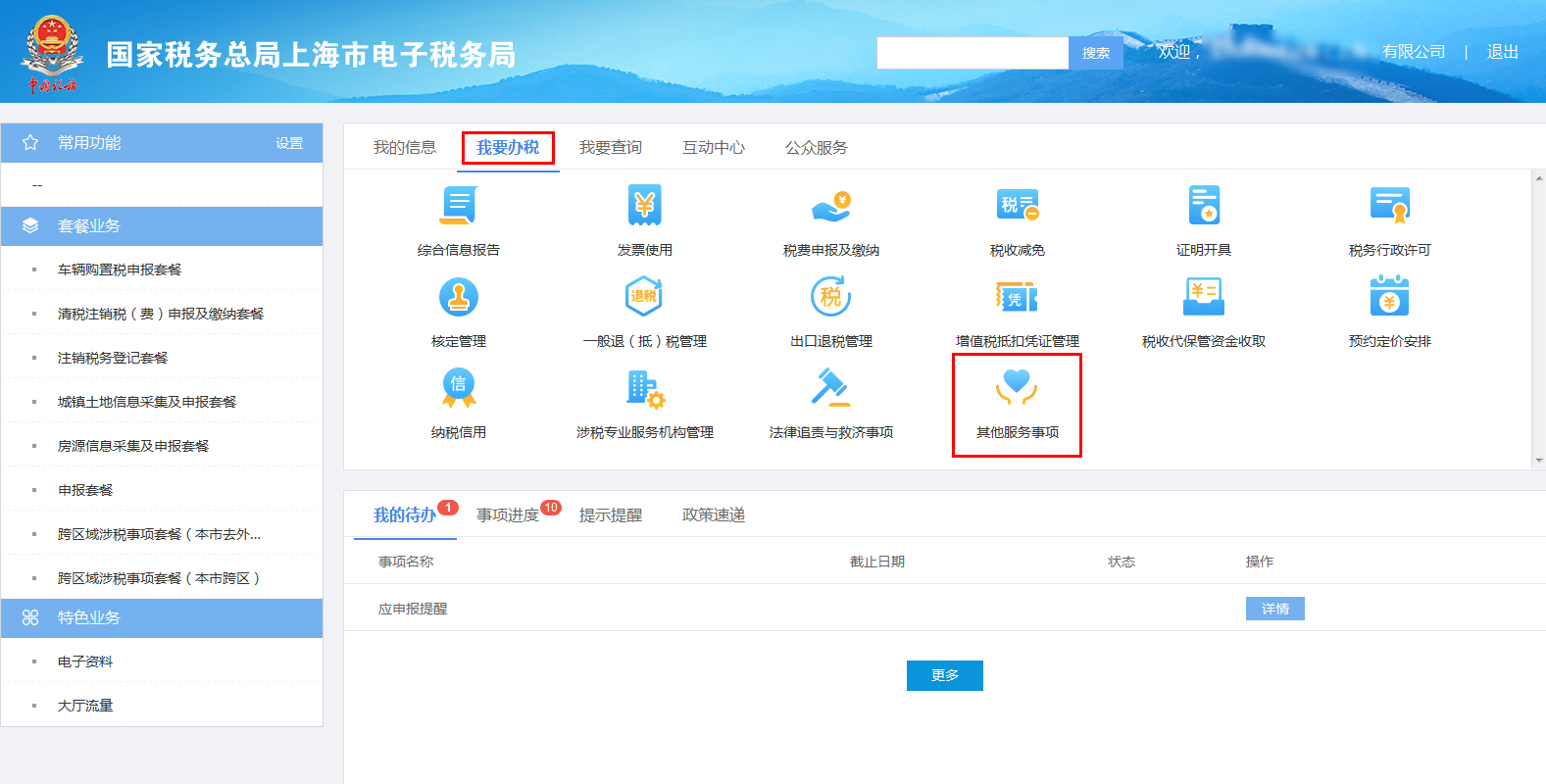Expand the 常用功能 section header

click(88, 143)
